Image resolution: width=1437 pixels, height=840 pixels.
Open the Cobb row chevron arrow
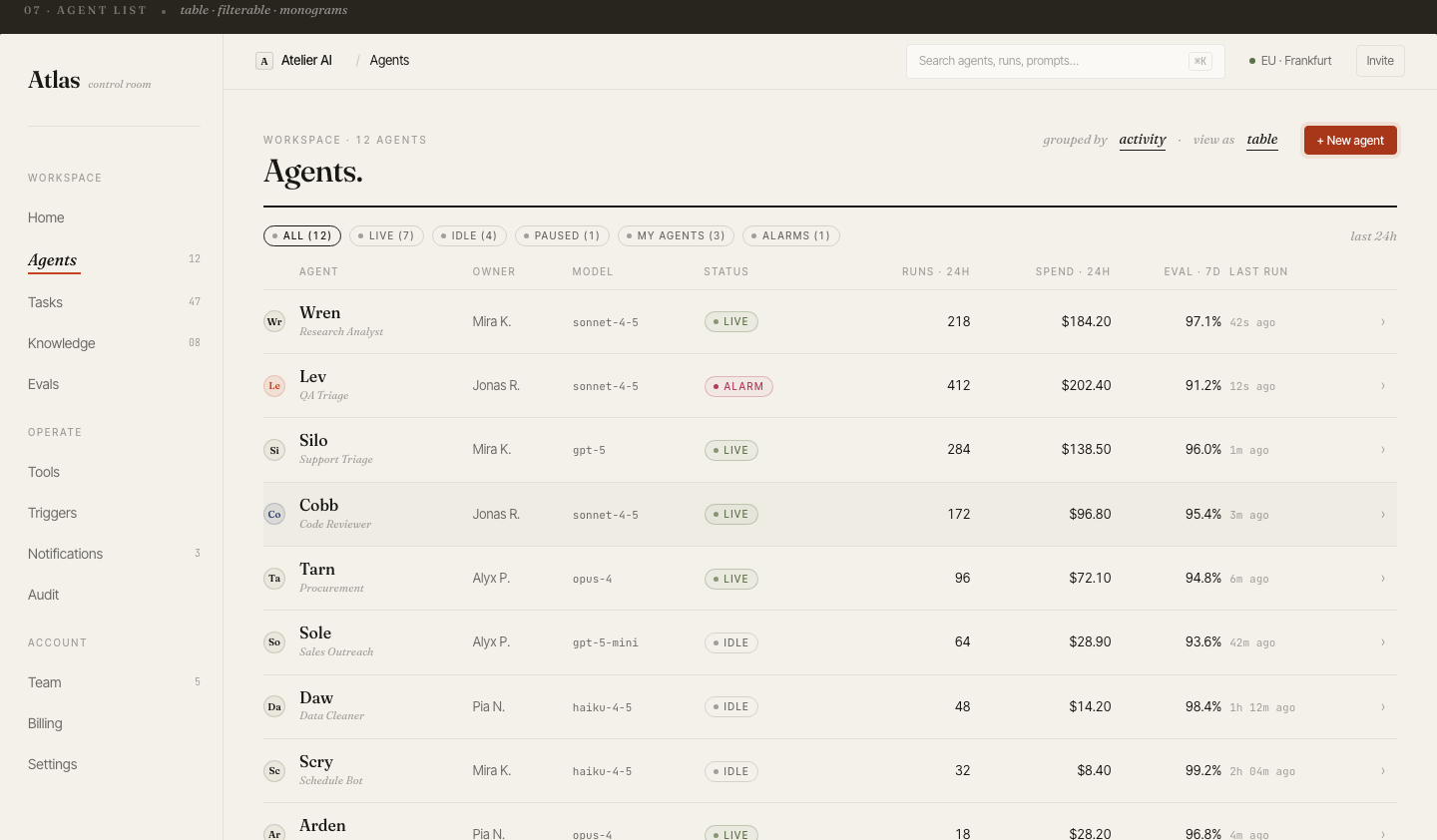tap(1382, 514)
